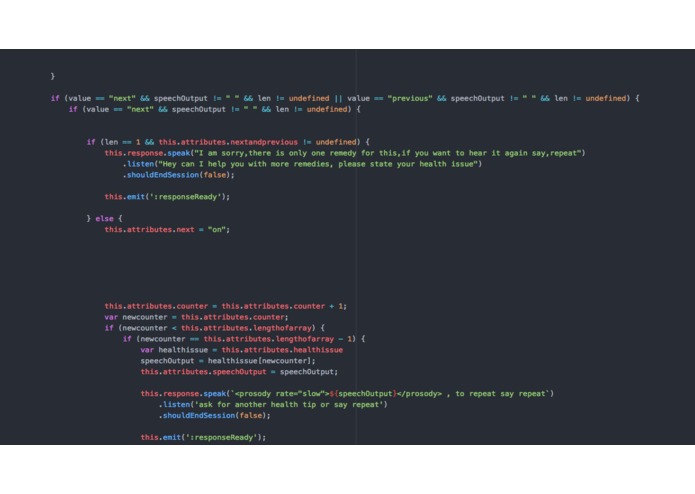Click the nested 'if (value == "next"' line
This screenshot has height=494, width=695.
point(215,109)
